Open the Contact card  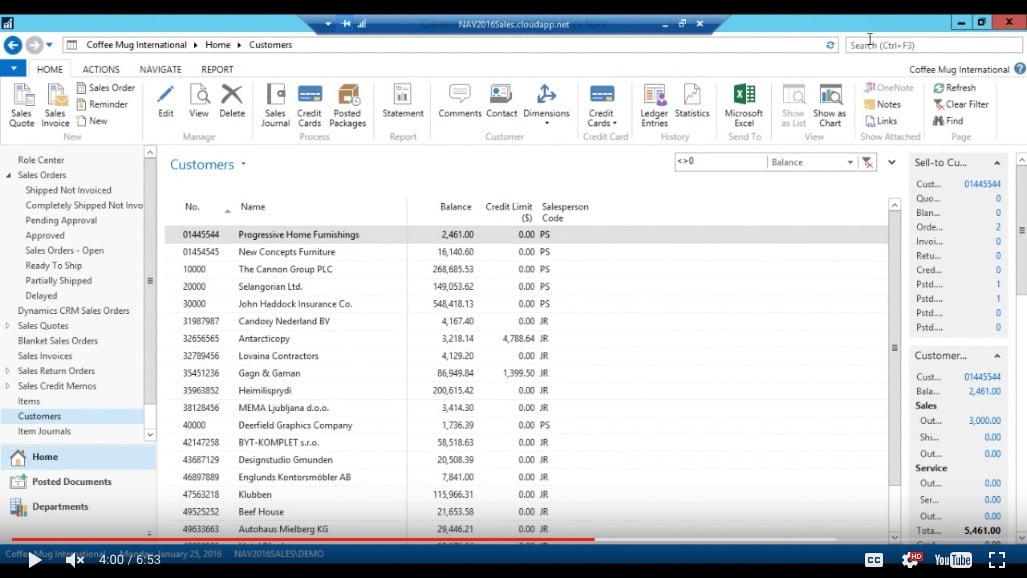[501, 101]
